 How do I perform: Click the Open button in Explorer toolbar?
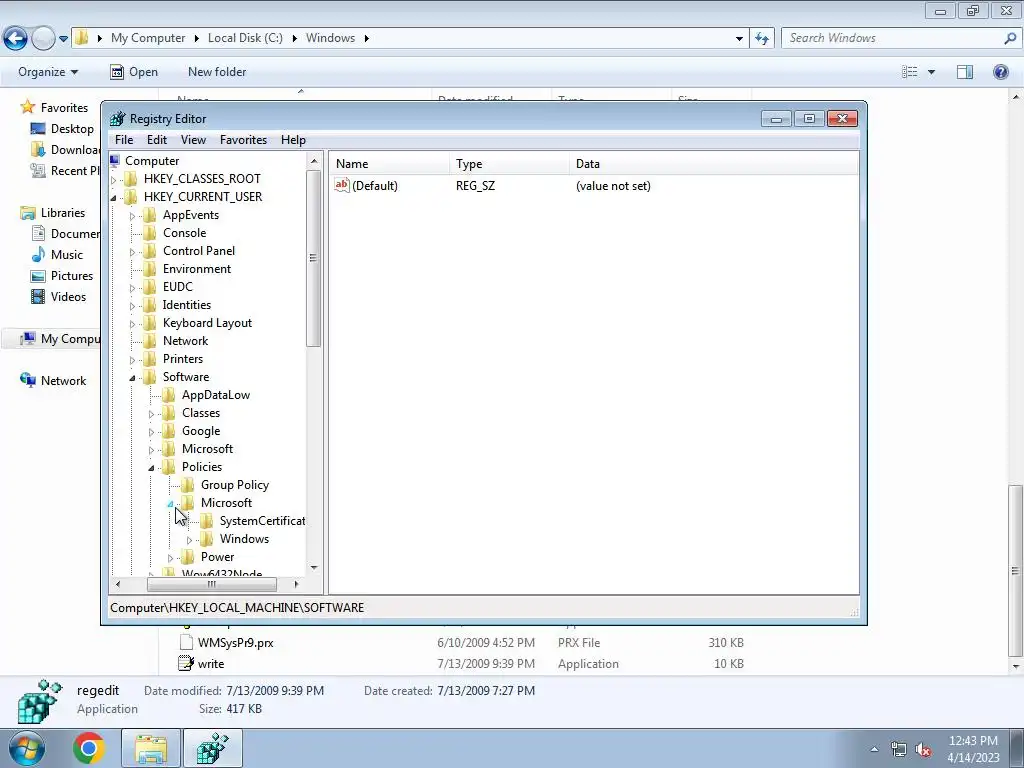coord(134,72)
